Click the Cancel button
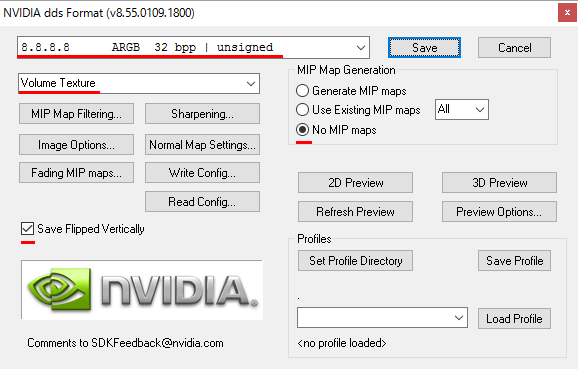 [514, 48]
